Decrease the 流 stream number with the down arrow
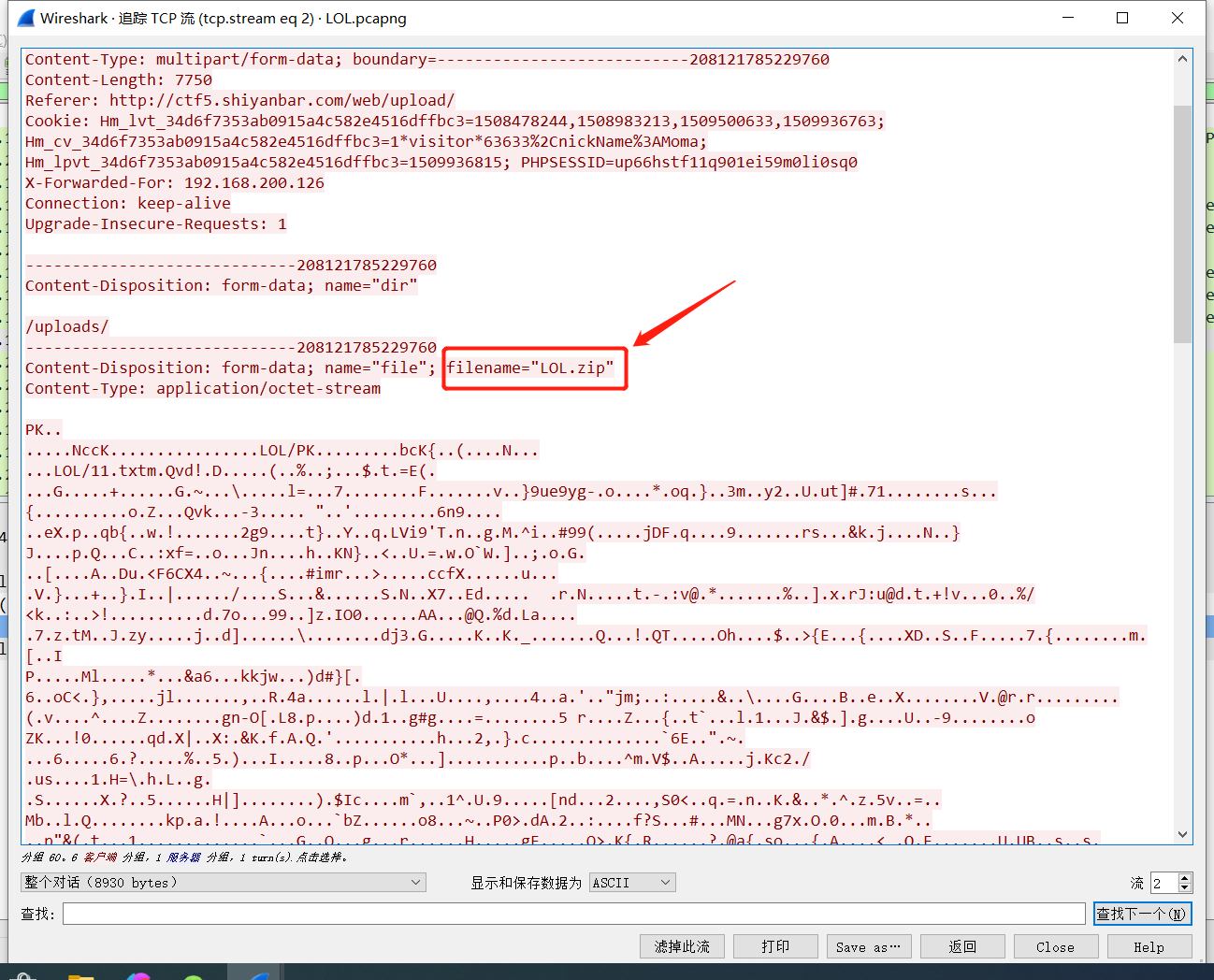 click(1184, 886)
